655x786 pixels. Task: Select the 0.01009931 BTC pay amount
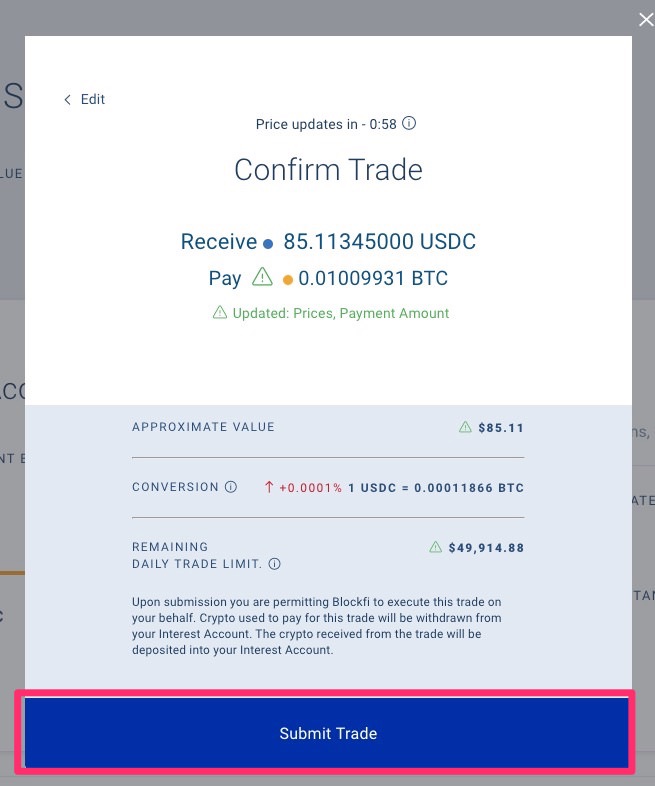[x=373, y=278]
